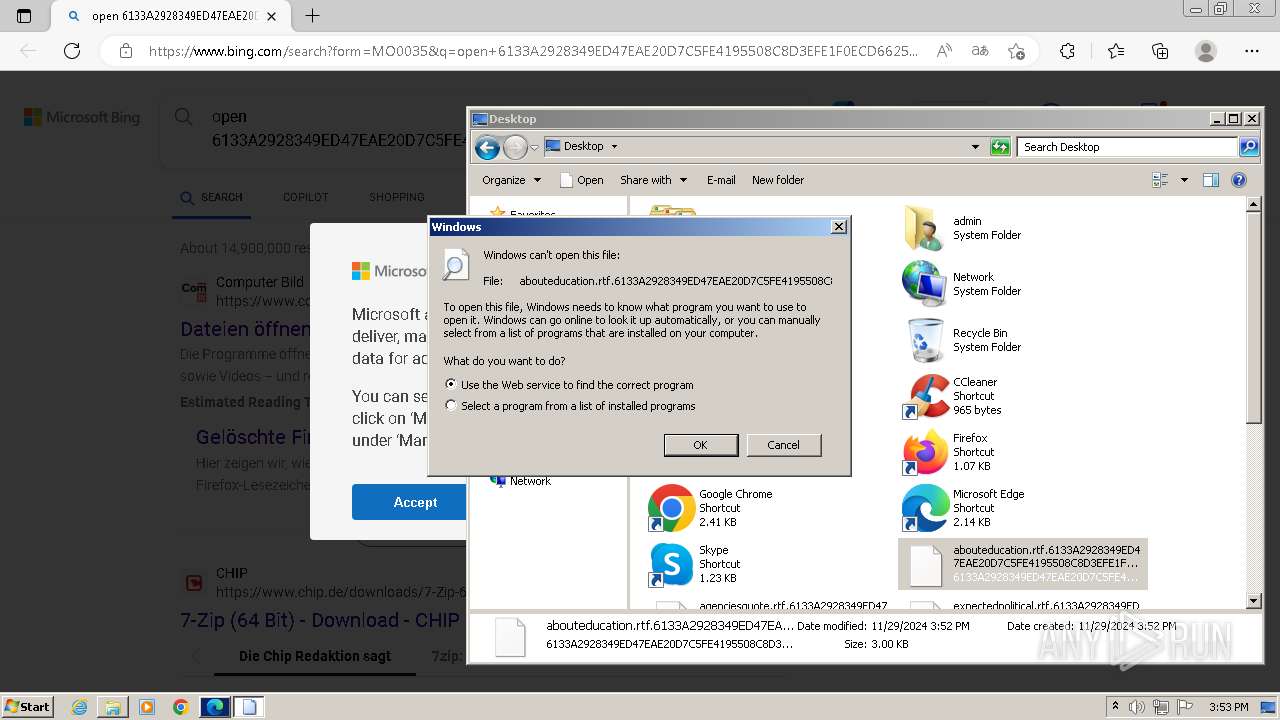Image resolution: width=1280 pixels, height=720 pixels.
Task: Click the Forward arrow in the Desktop explorer window
Action: (x=515, y=148)
